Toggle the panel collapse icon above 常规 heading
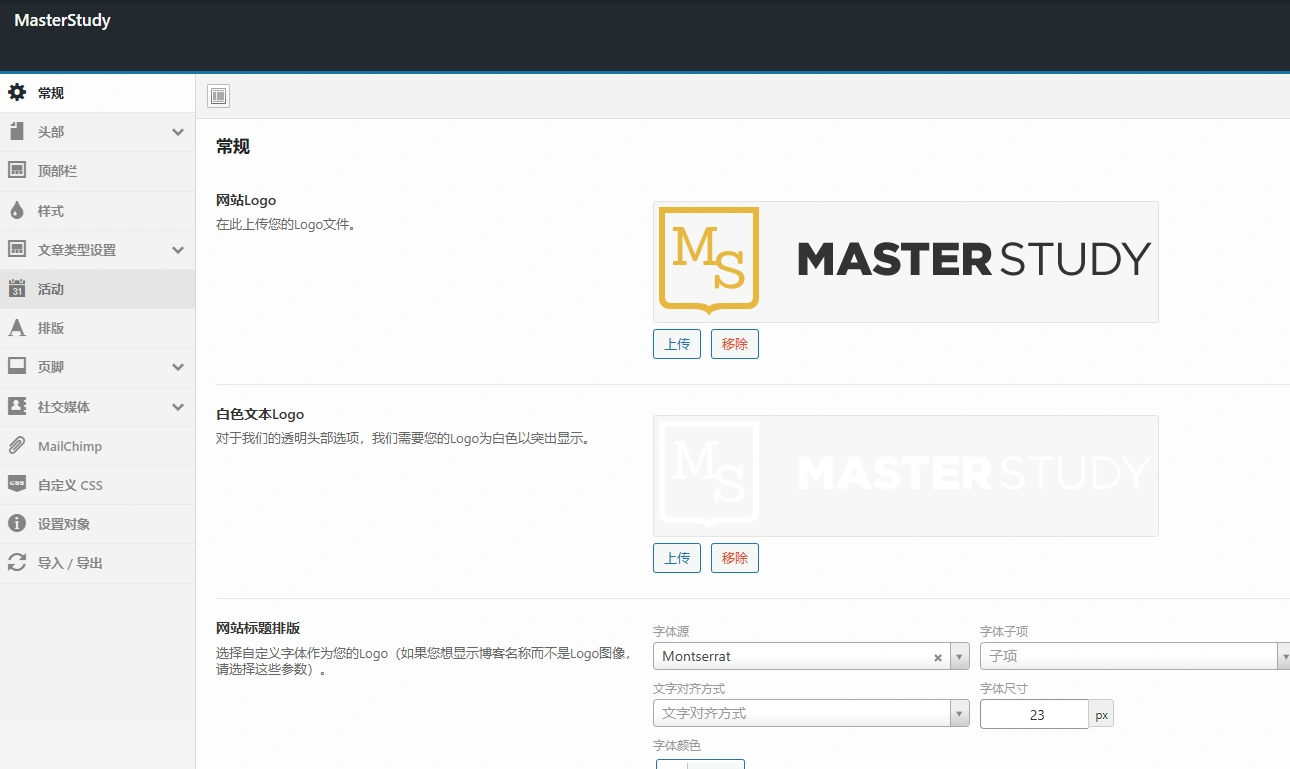1290x769 pixels. click(218, 96)
